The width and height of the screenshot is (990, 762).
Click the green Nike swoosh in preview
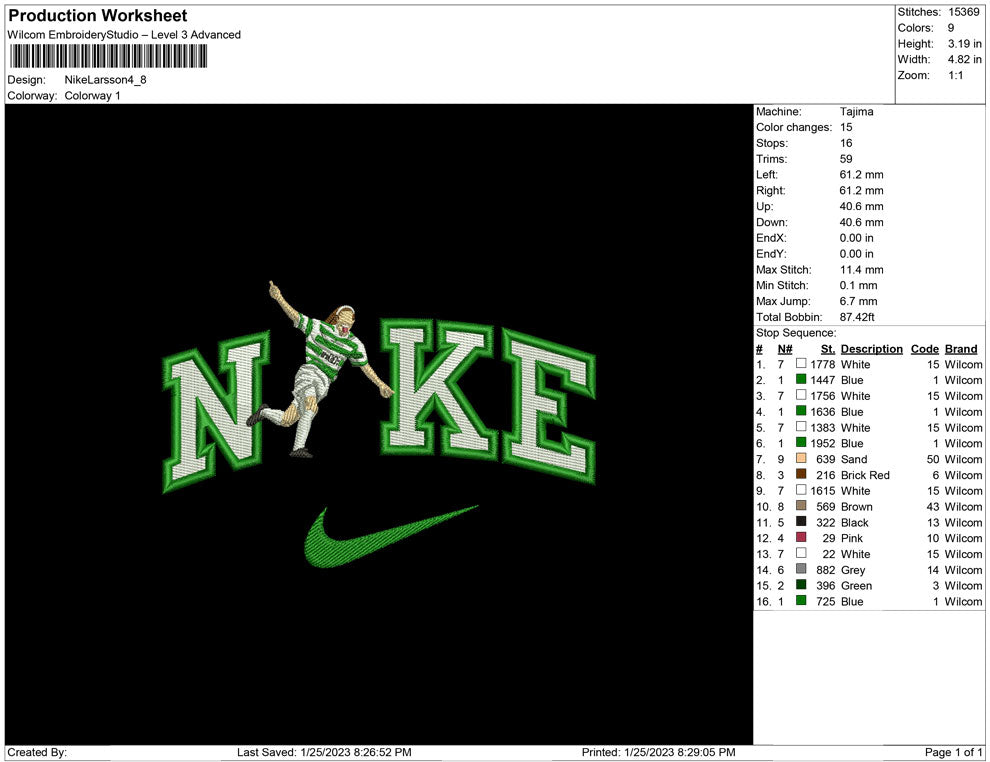click(390, 536)
